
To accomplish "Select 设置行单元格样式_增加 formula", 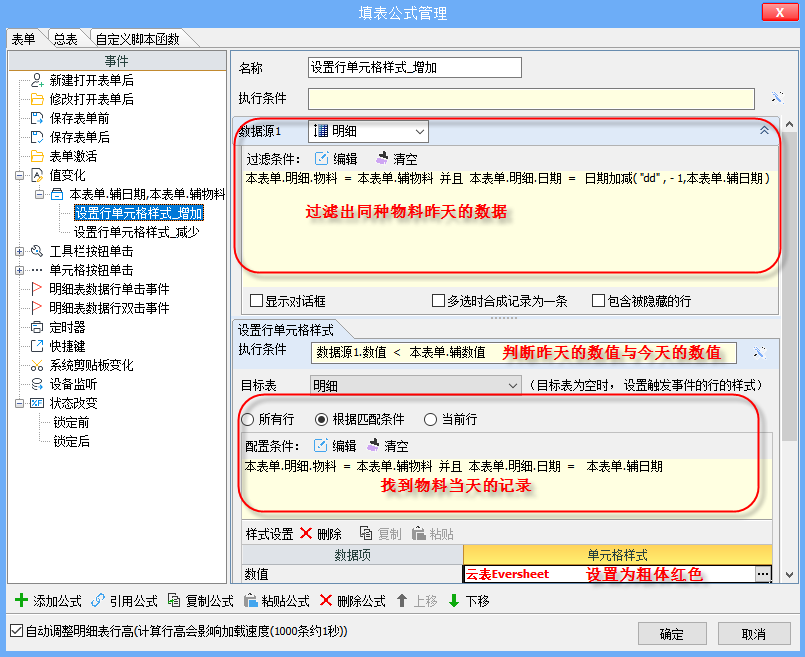I will [x=139, y=213].
